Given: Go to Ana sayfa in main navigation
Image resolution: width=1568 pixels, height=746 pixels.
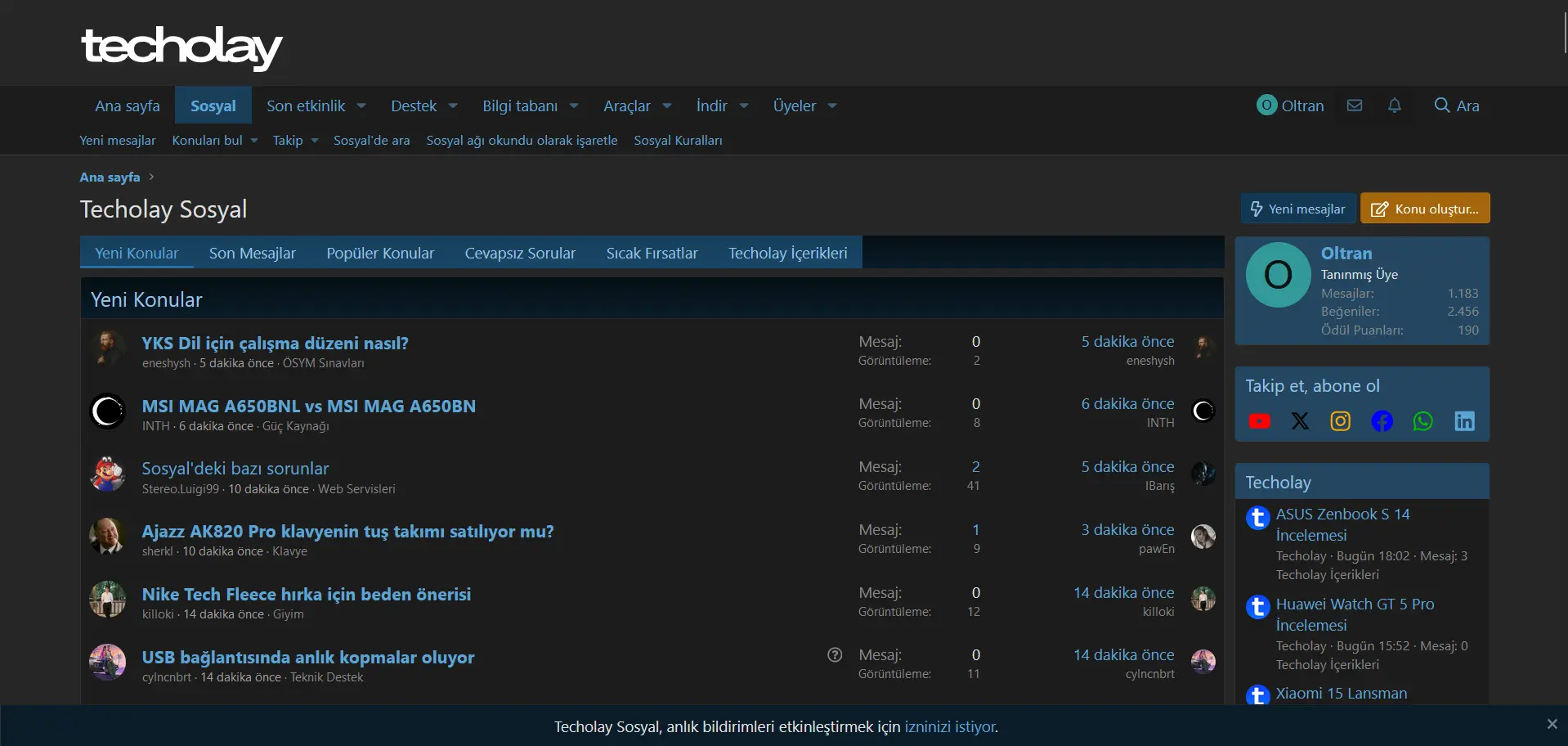Looking at the screenshot, I should click(x=128, y=106).
